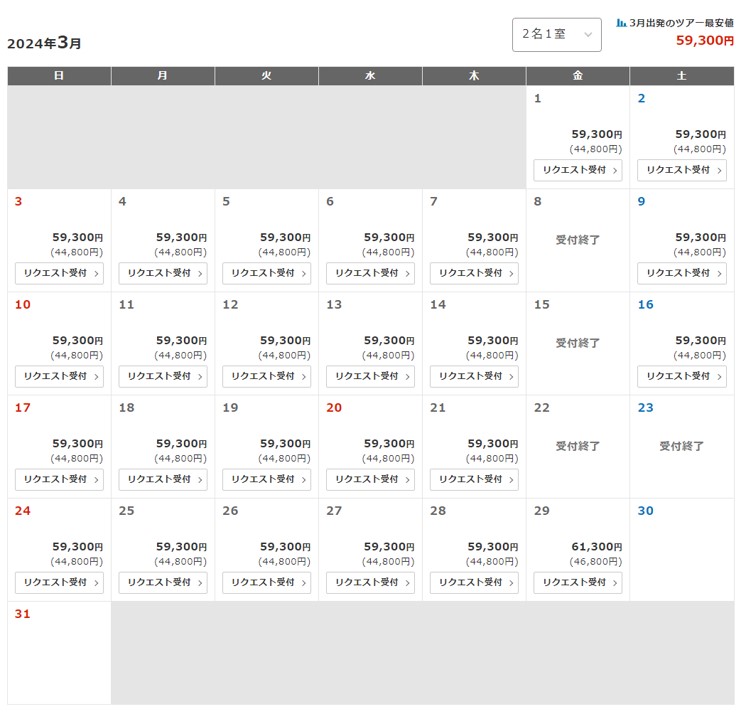Open the 2名1室 room occupancy dropdown
Viewport: 746px width, 712px height.
click(x=556, y=34)
